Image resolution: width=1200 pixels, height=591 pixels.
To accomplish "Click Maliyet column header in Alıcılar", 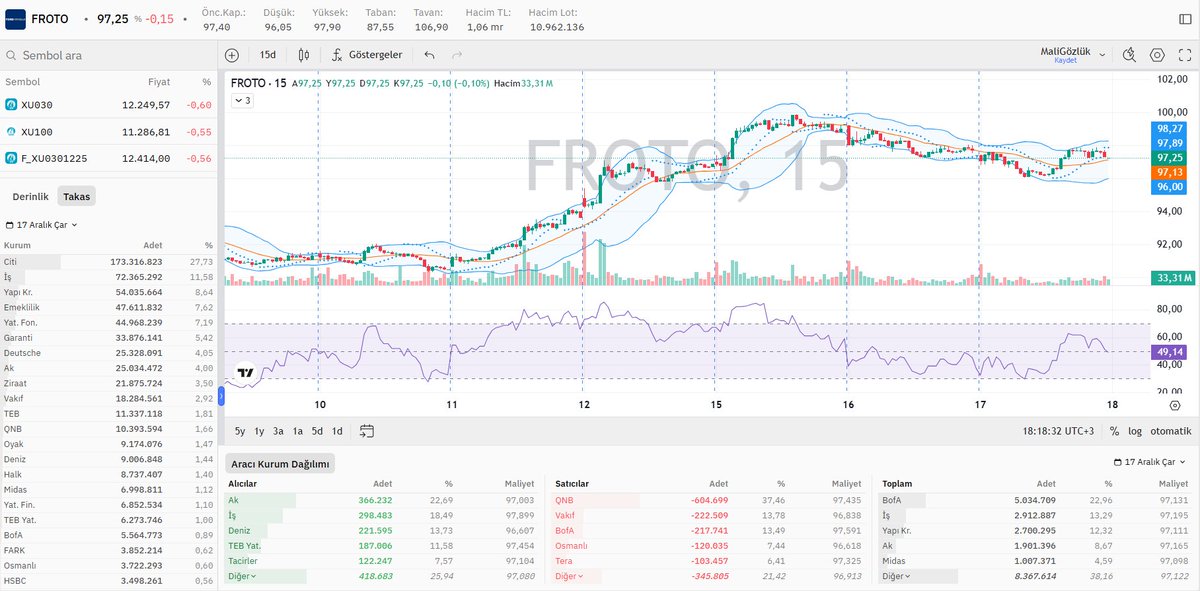I will (518, 483).
